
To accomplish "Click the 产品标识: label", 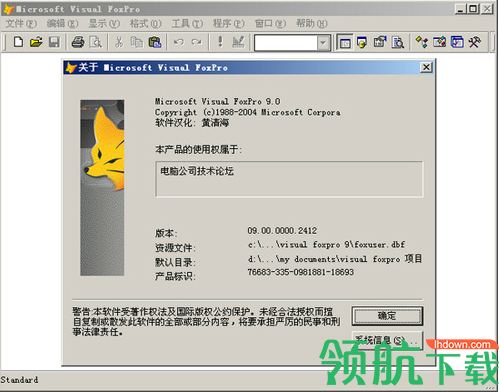I will click(175, 276).
